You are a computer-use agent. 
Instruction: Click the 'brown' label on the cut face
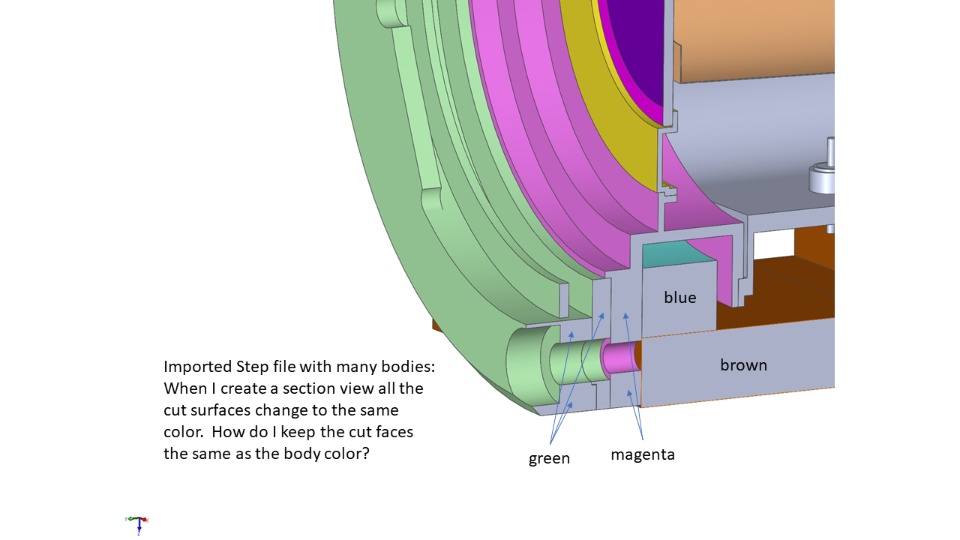[x=743, y=365]
